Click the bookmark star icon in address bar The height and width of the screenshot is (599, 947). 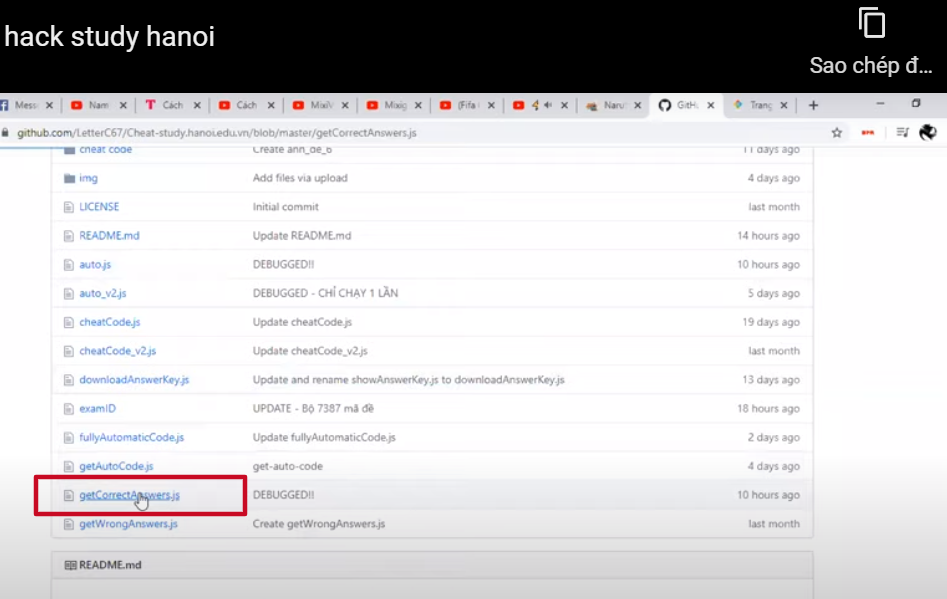(x=837, y=132)
